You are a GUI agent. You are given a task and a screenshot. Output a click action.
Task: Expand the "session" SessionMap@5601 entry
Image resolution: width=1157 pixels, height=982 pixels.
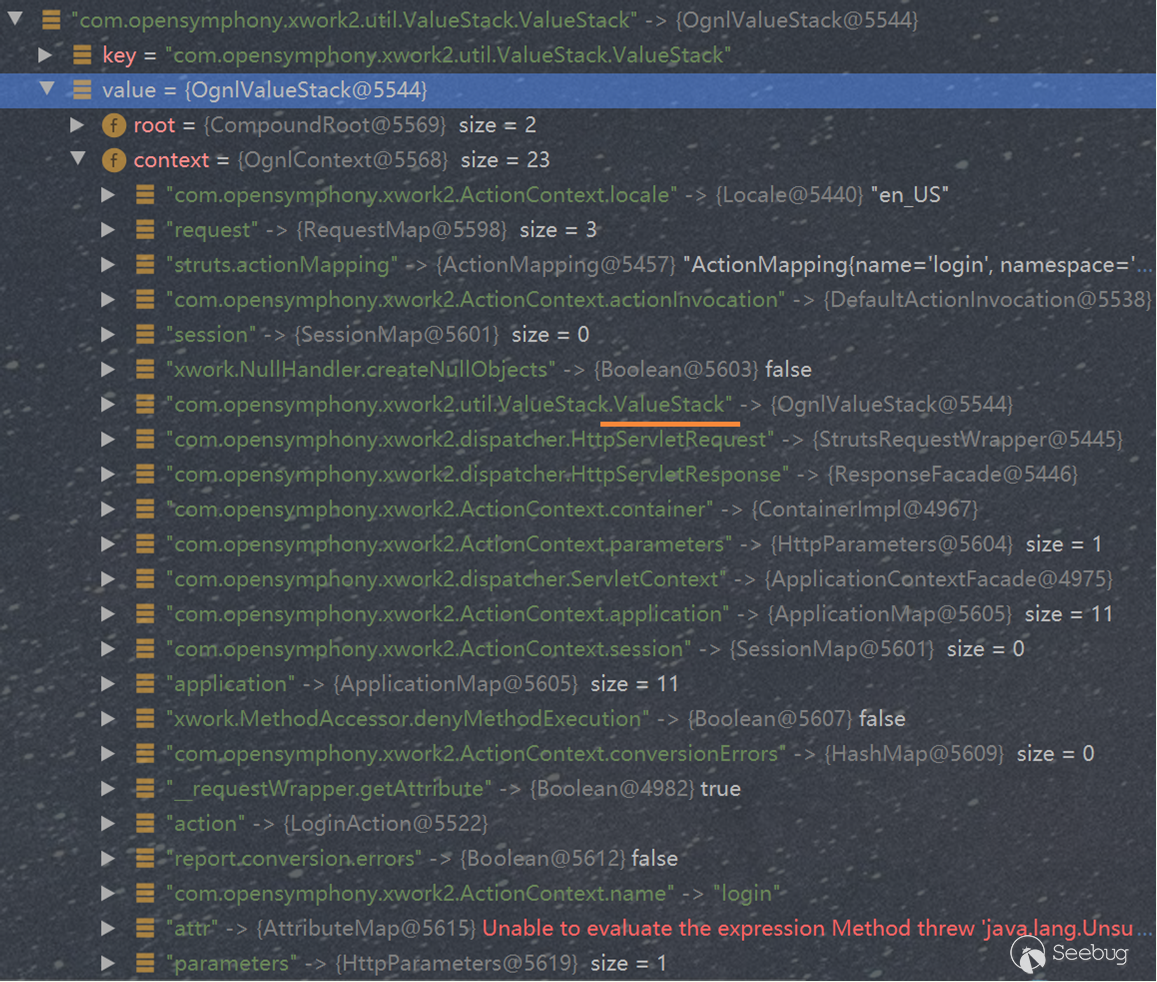(x=108, y=334)
